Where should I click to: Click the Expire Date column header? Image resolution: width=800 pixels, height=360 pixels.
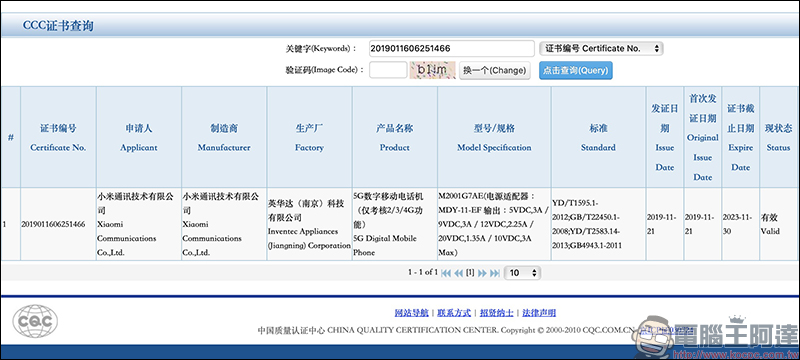(740, 137)
